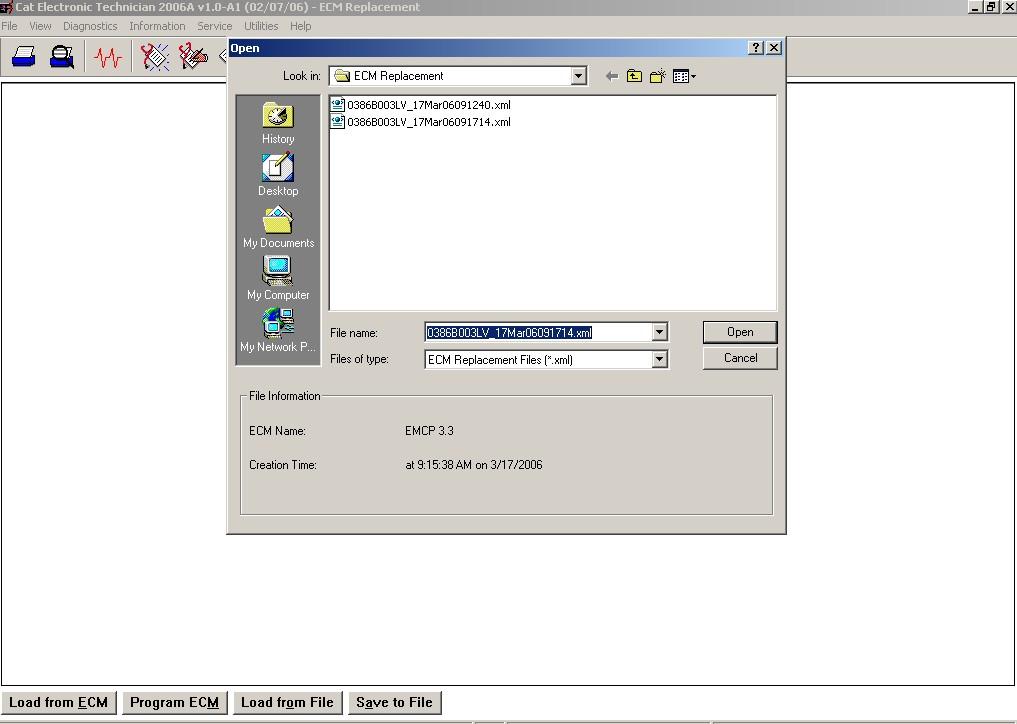The height and width of the screenshot is (724, 1017).
Task: Click the ECM Name value EMCP 3.3
Action: point(429,431)
